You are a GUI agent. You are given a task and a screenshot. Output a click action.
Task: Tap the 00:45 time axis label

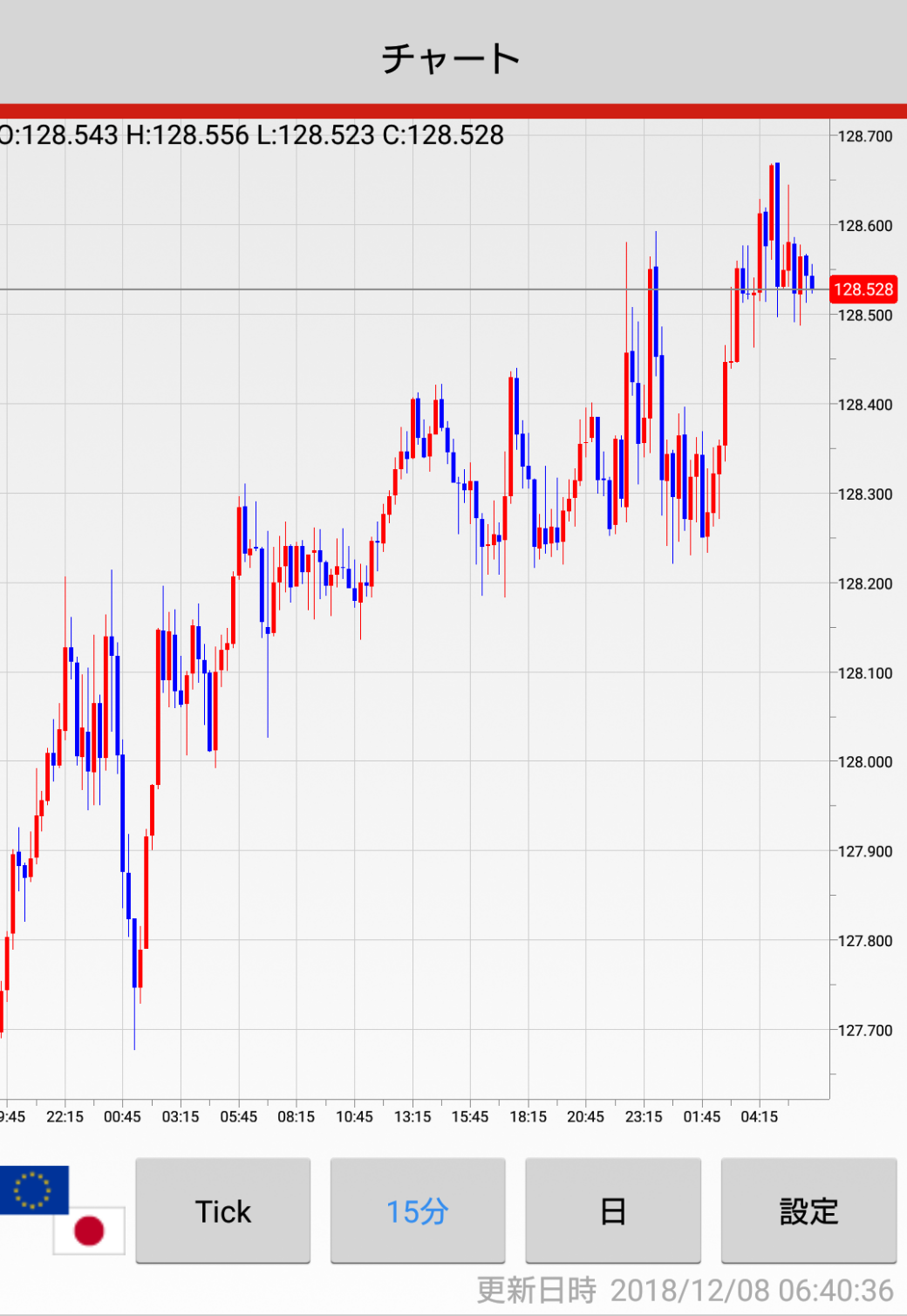click(x=122, y=1116)
